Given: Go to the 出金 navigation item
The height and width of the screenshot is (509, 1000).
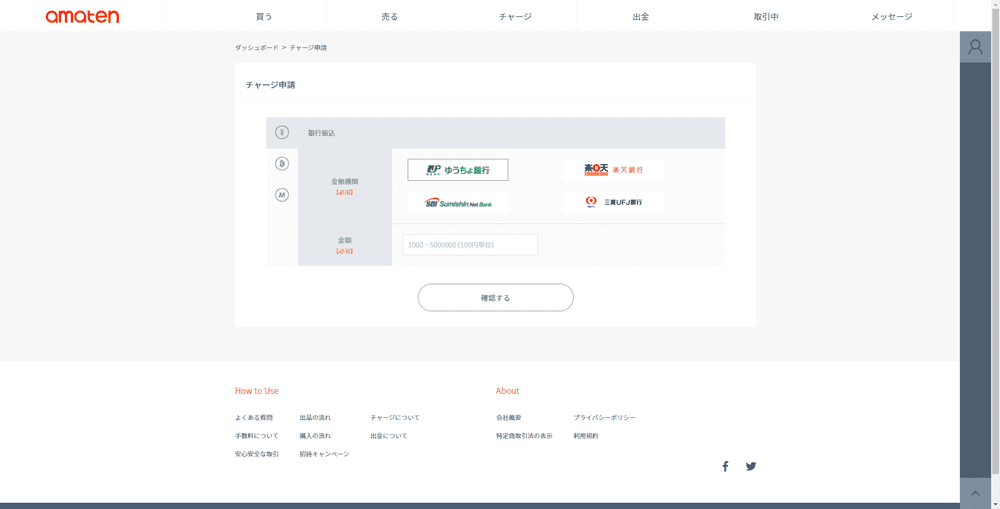Looking at the screenshot, I should tap(641, 16).
